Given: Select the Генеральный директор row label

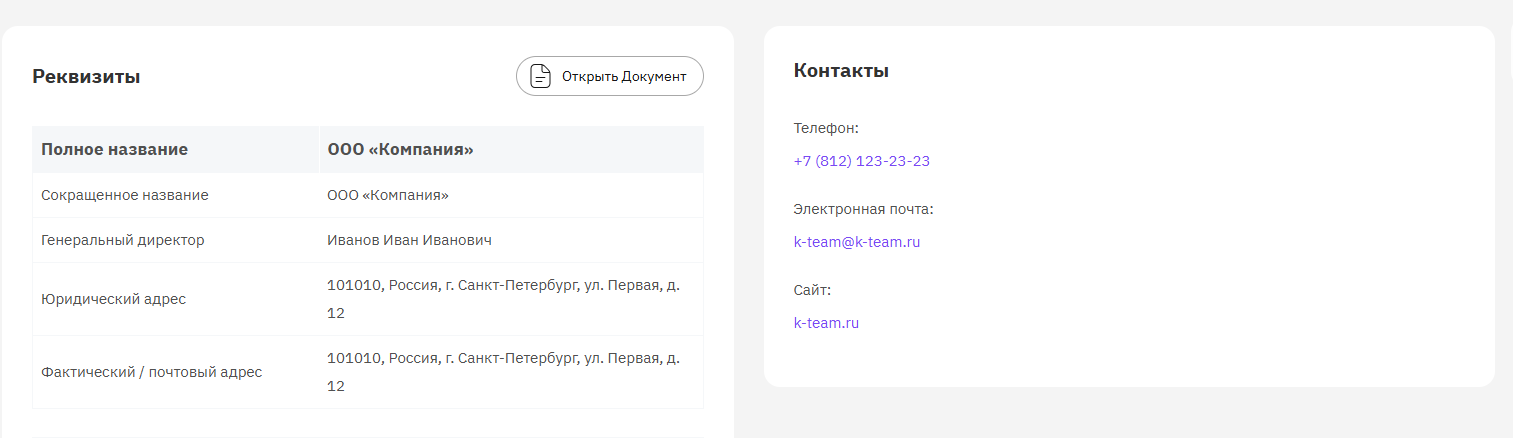Looking at the screenshot, I should (x=123, y=240).
